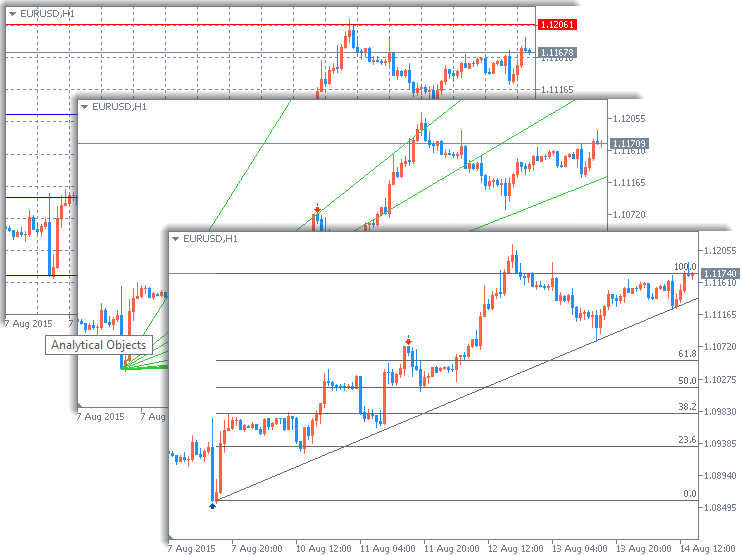Click the 12 Aug 12:00 time label
The image size is (742, 555).
515,548
